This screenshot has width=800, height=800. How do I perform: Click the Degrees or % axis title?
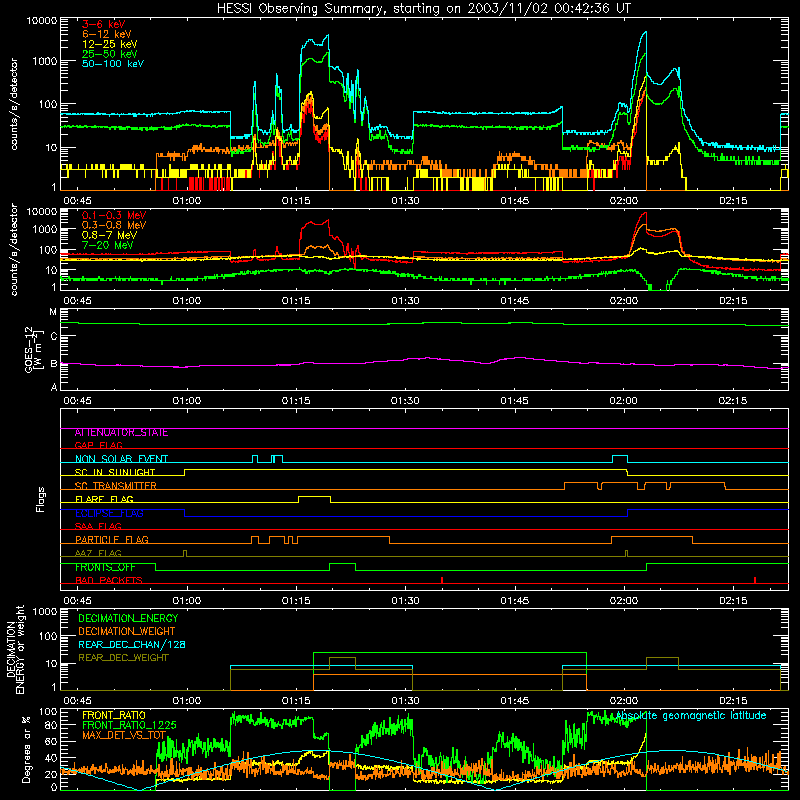click(x=27, y=749)
